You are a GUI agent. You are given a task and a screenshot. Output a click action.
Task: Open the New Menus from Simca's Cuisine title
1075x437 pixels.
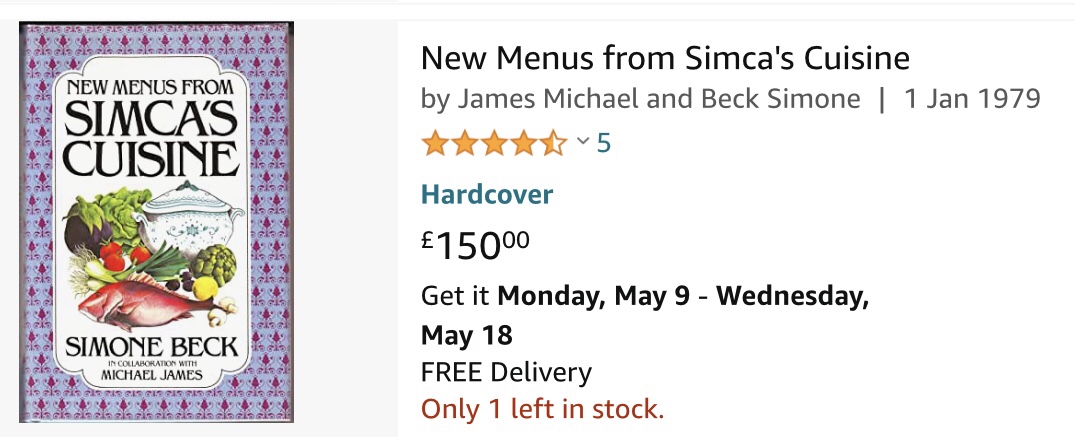(x=665, y=58)
